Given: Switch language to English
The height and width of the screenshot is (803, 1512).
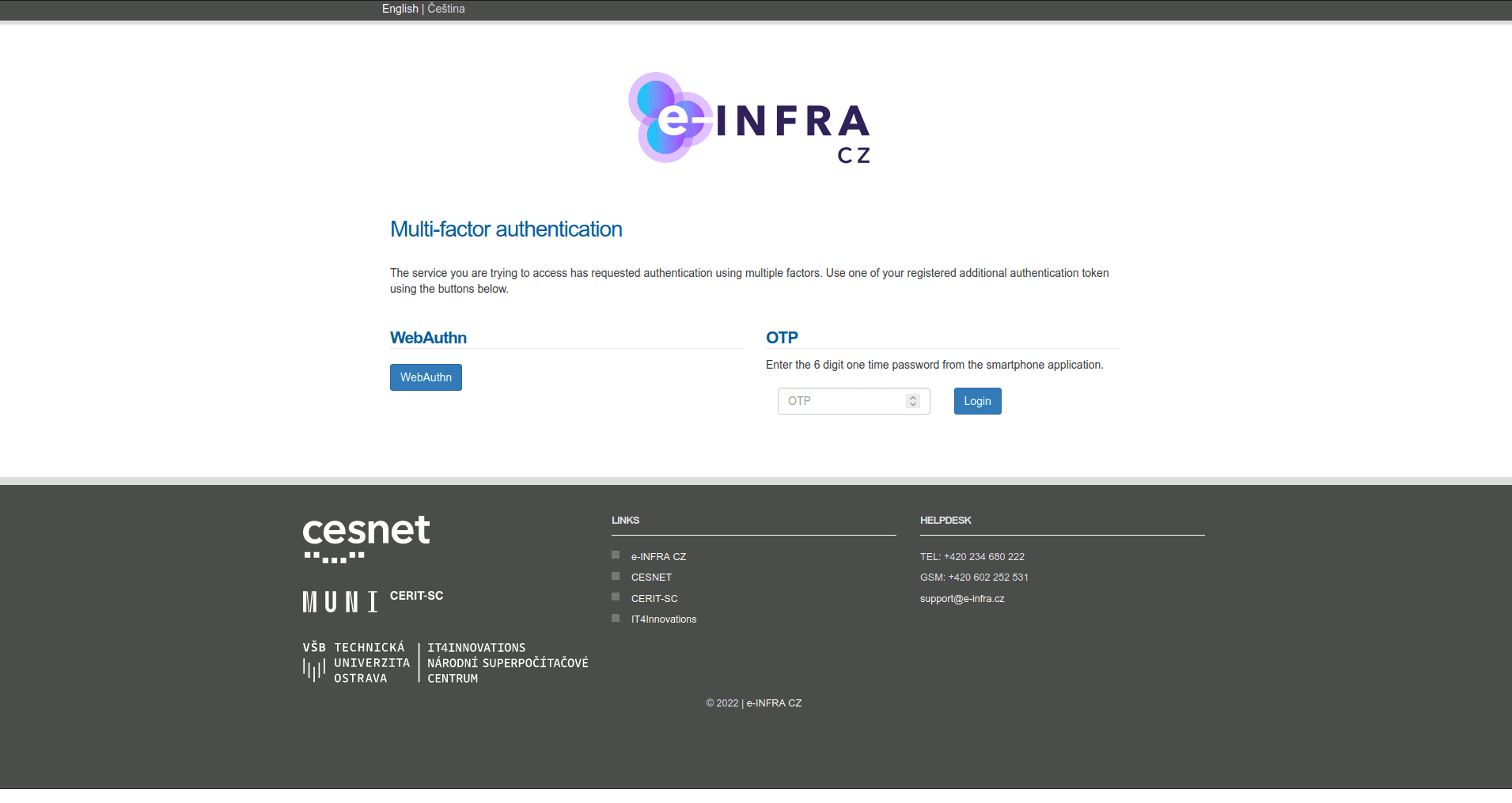Looking at the screenshot, I should click(400, 9).
